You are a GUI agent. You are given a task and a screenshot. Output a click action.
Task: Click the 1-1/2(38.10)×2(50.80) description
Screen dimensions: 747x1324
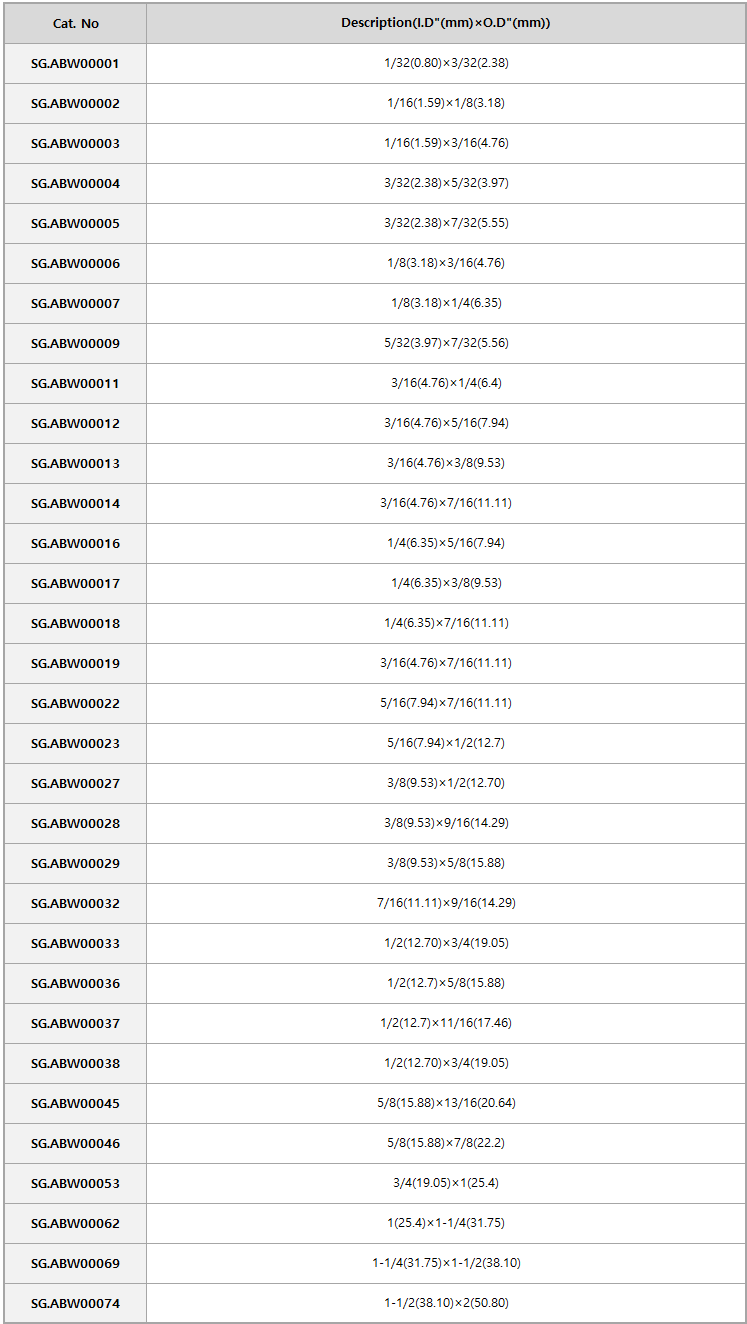[x=446, y=1303]
